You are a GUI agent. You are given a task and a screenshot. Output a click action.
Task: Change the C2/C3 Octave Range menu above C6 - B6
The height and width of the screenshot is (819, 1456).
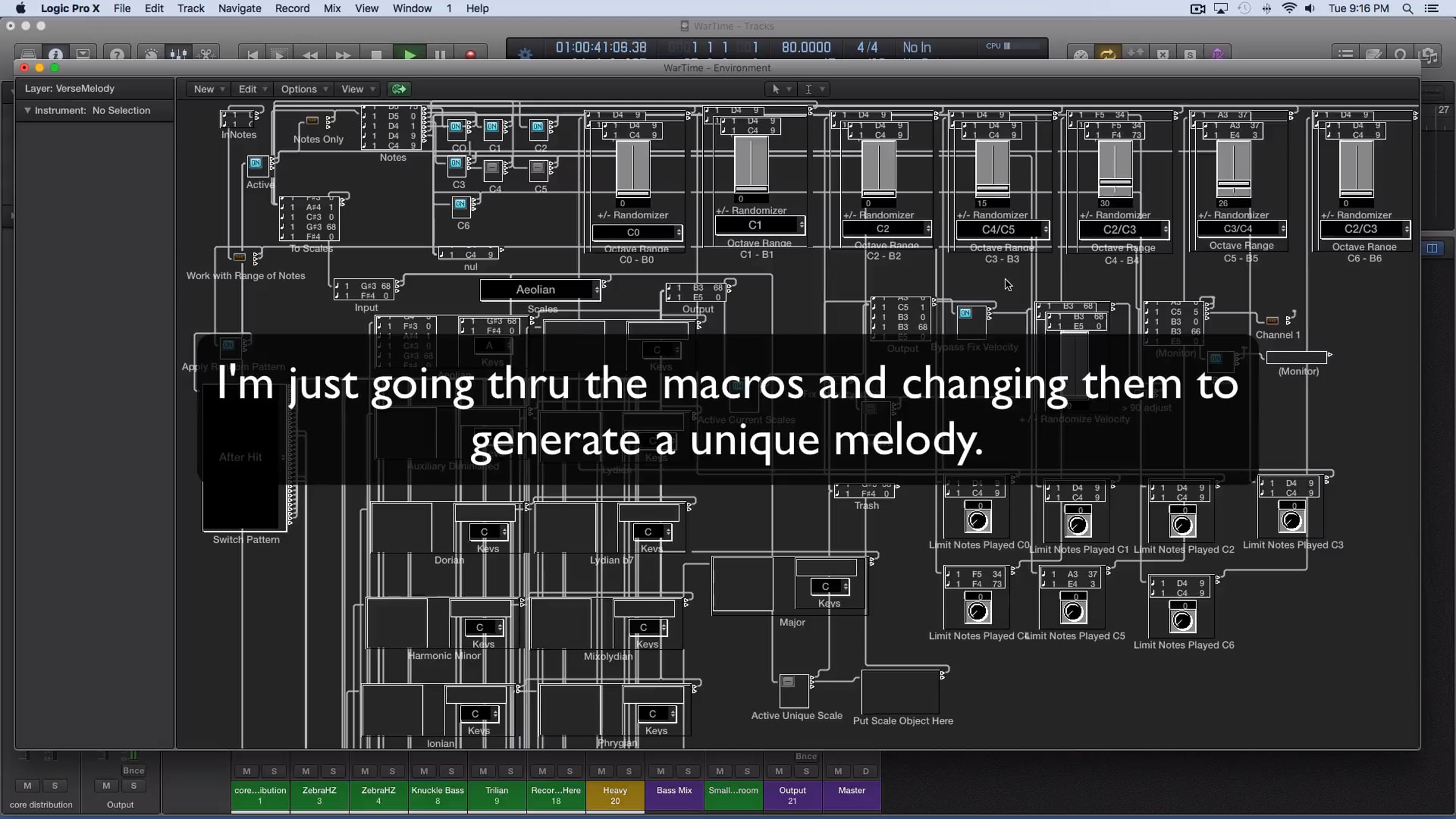point(1364,229)
